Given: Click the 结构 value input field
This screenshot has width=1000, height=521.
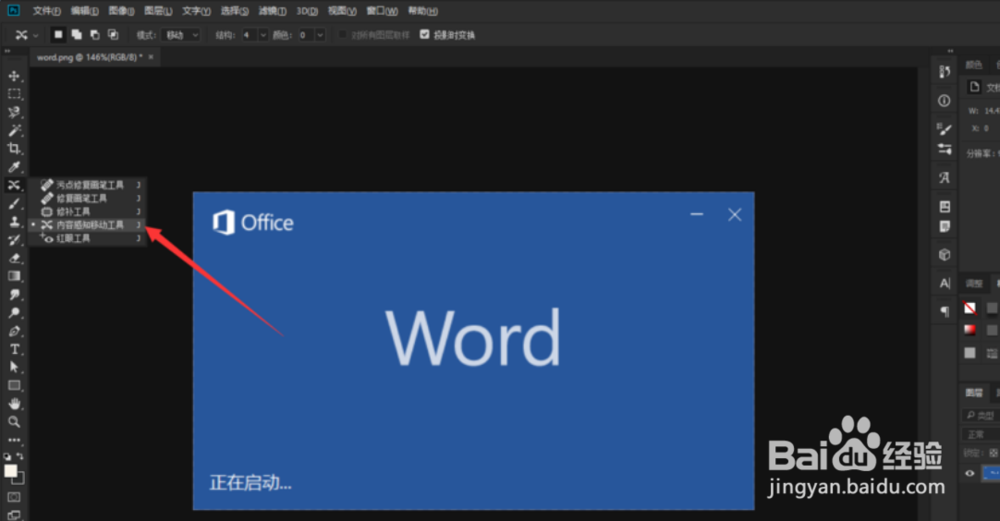Looking at the screenshot, I should (x=248, y=35).
